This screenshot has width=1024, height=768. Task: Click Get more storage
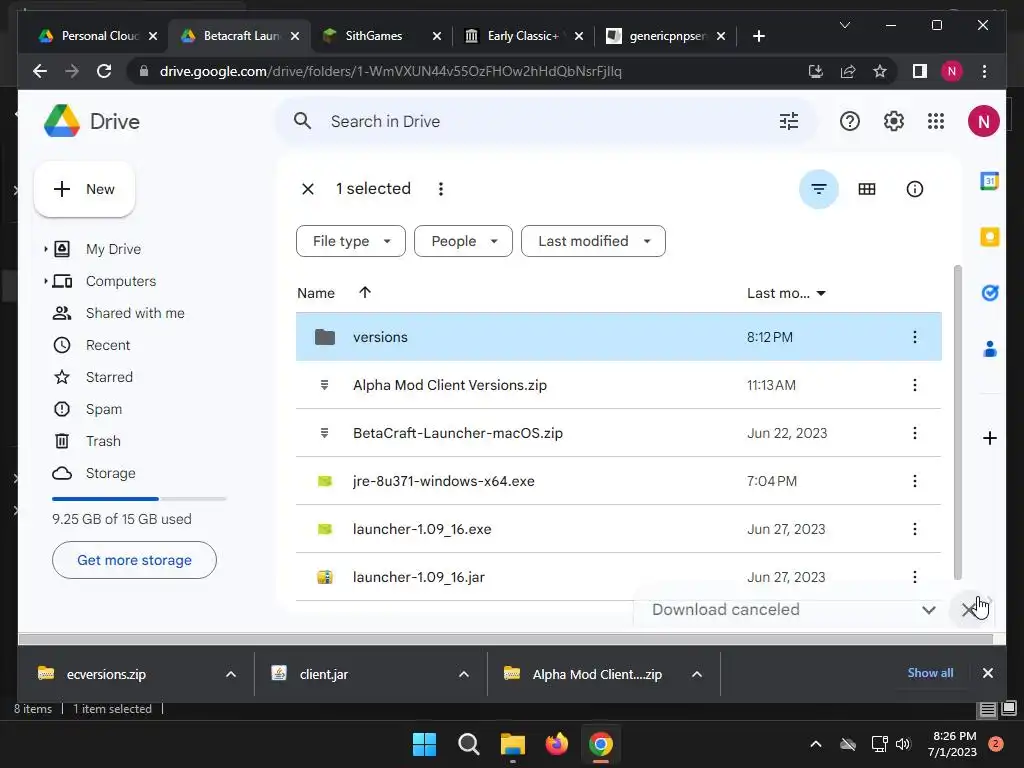tap(135, 560)
